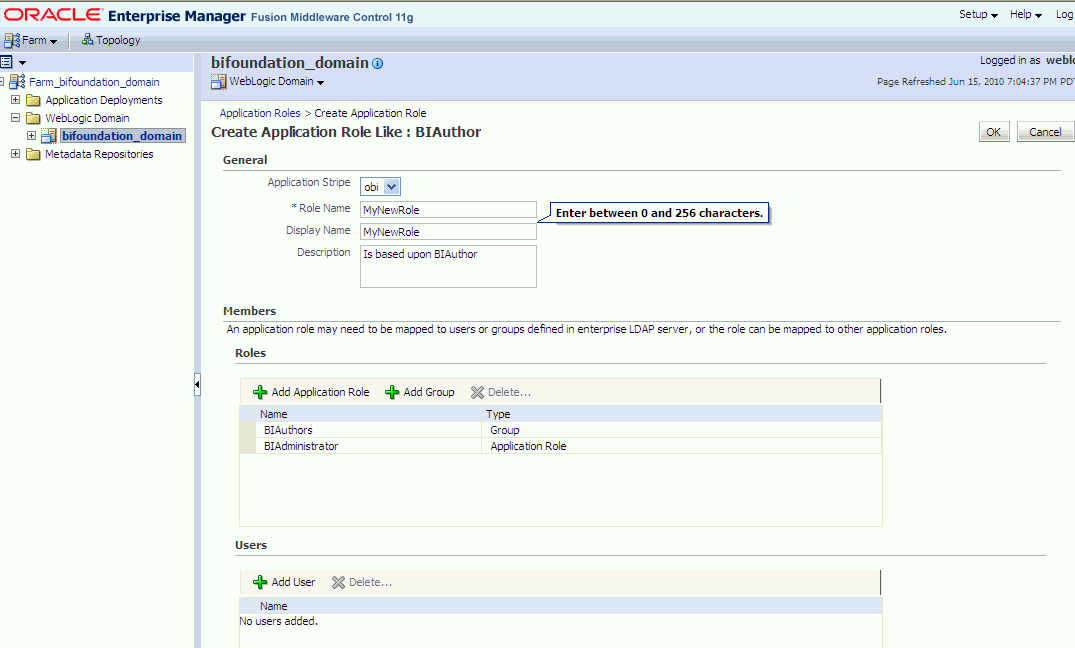
Task: Open the Topology view icon
Action: tap(87, 40)
